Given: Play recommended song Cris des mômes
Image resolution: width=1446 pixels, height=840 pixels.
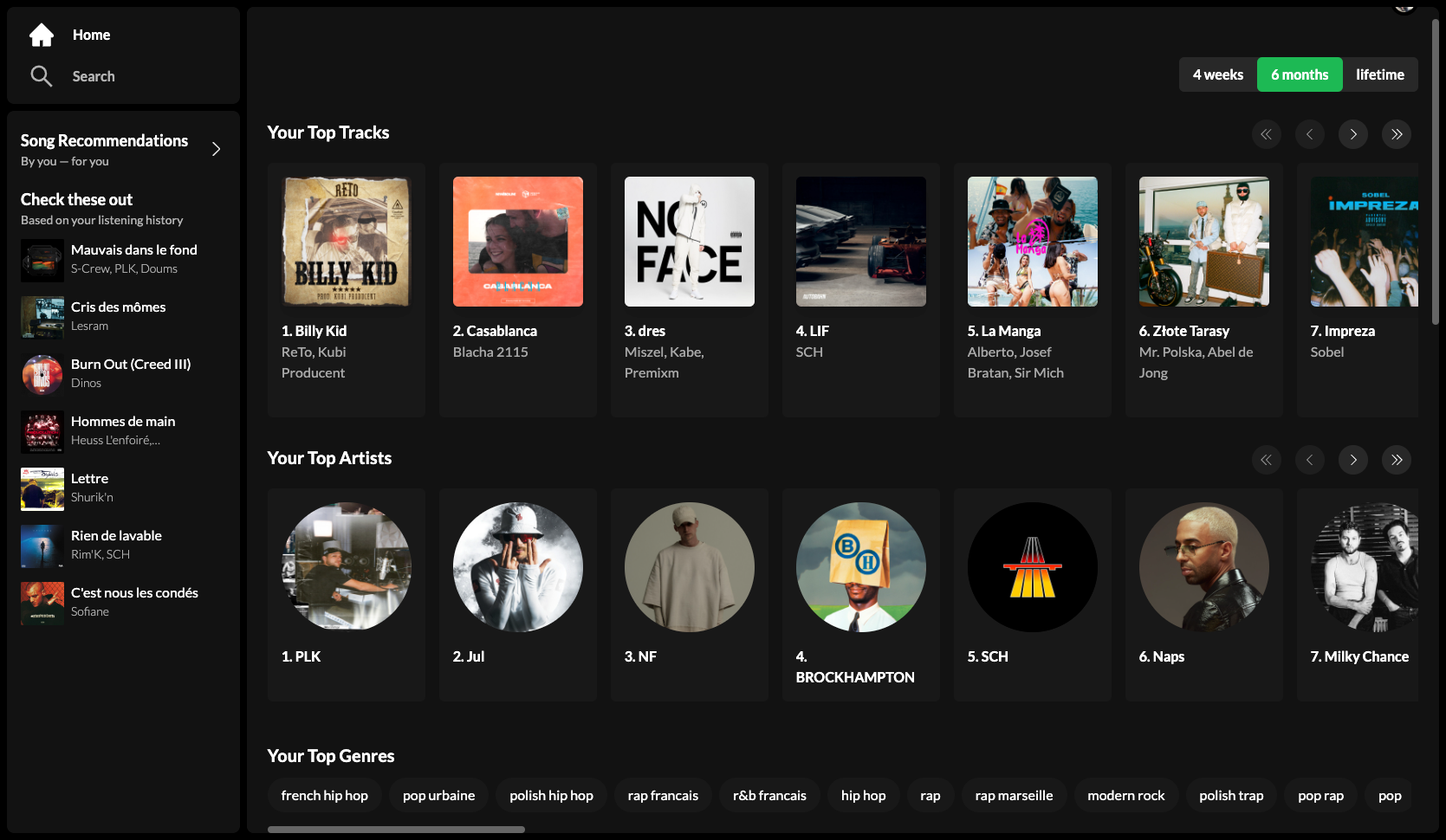Looking at the screenshot, I should (x=123, y=316).
